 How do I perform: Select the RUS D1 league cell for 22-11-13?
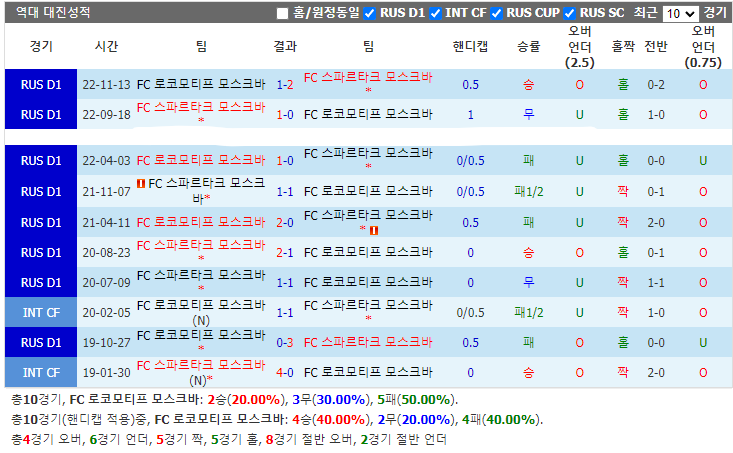click(x=41, y=85)
